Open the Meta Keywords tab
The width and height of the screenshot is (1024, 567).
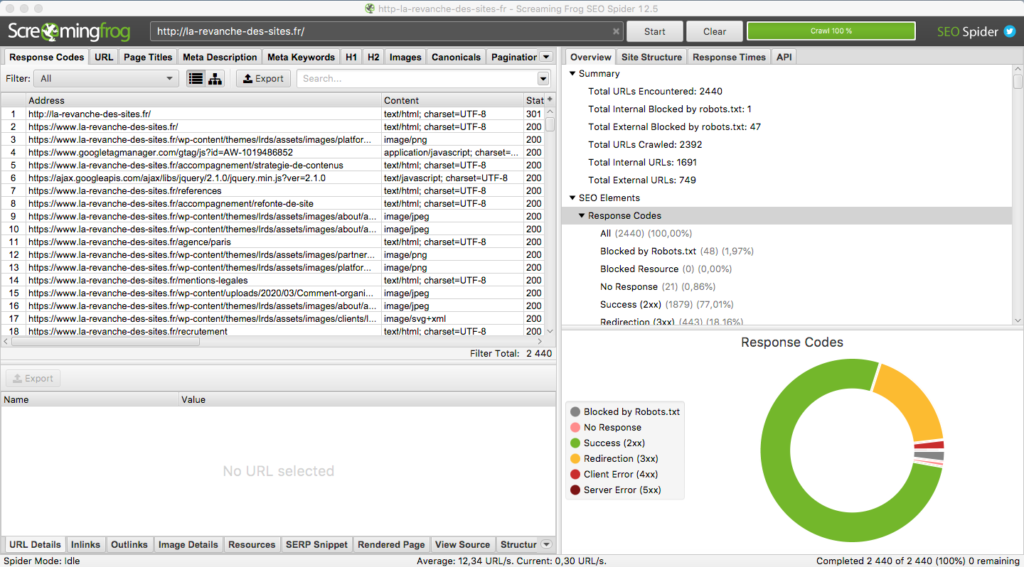301,57
